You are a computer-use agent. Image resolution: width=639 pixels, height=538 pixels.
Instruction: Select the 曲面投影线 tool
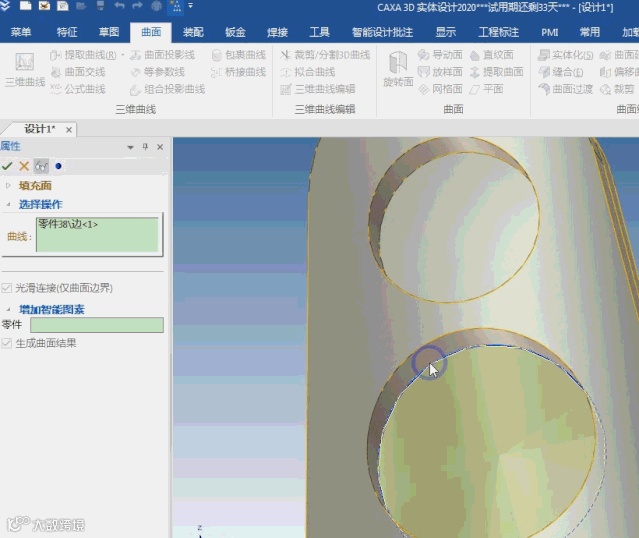162,55
